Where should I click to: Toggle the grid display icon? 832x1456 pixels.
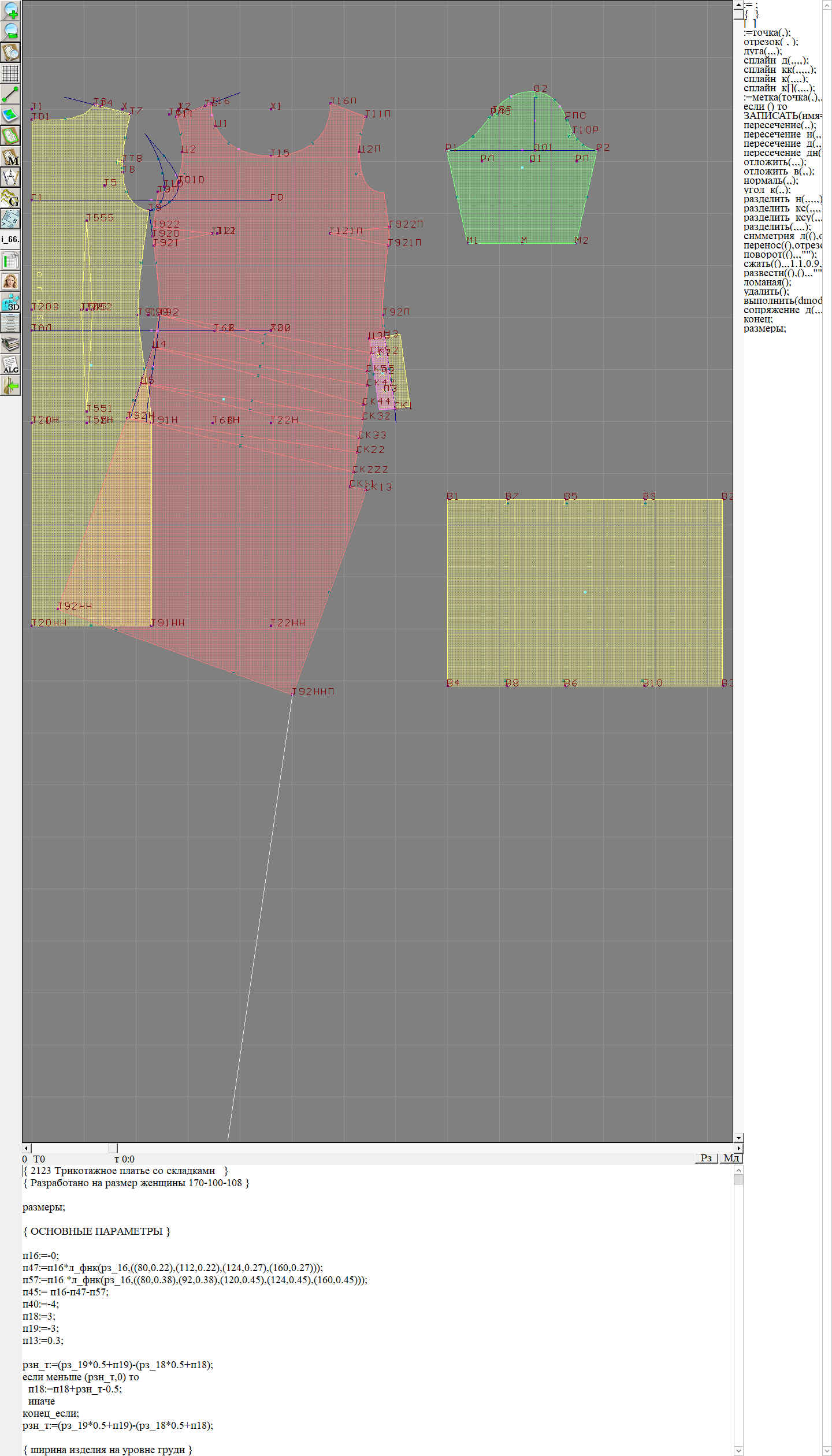[x=10, y=73]
